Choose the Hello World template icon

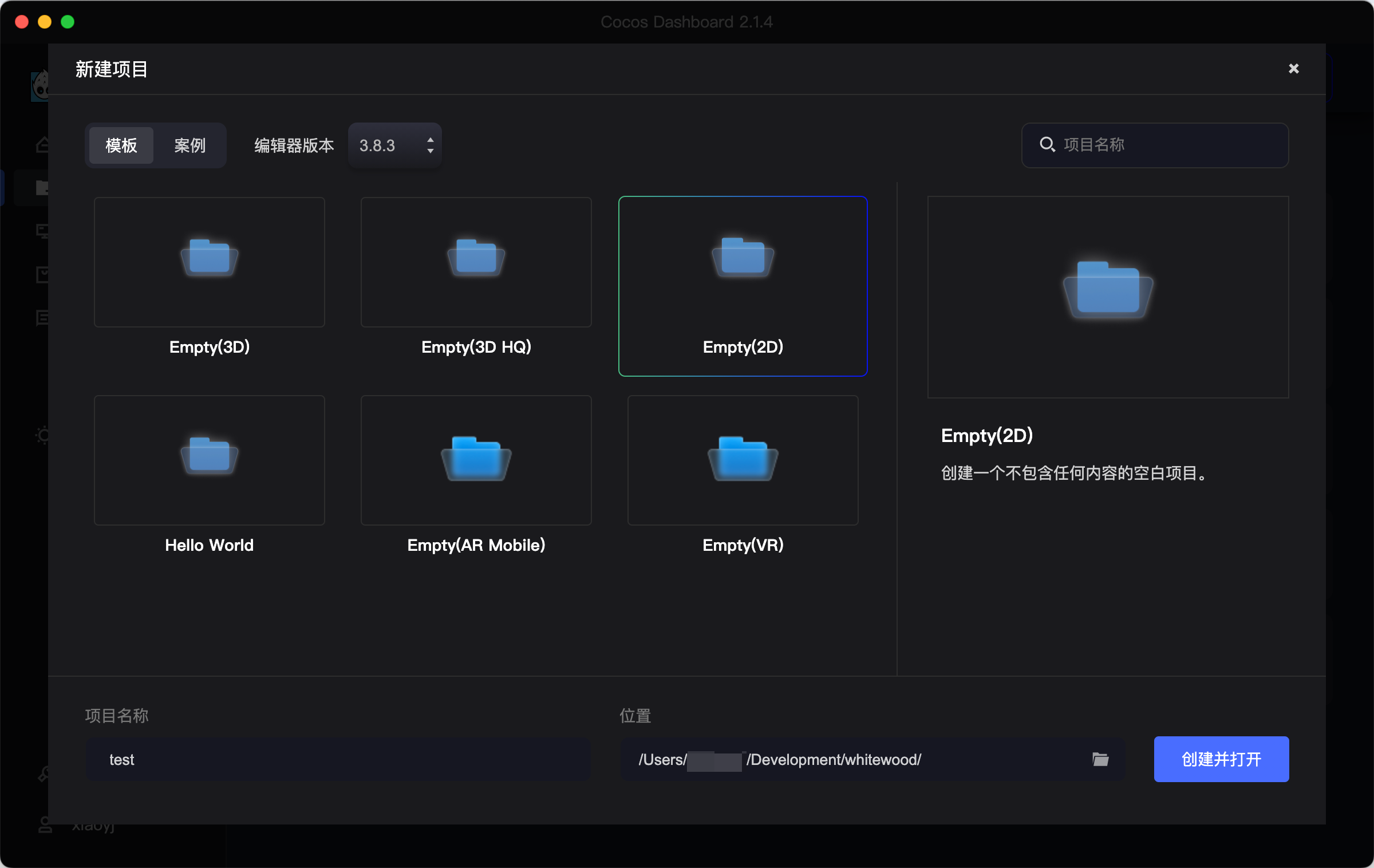(x=210, y=457)
